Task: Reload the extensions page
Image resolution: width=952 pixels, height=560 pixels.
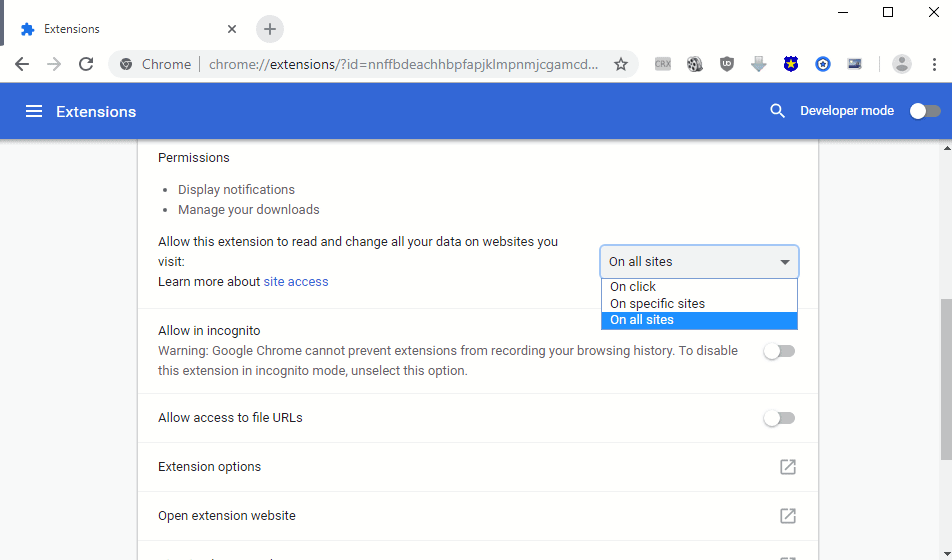Action: point(86,64)
